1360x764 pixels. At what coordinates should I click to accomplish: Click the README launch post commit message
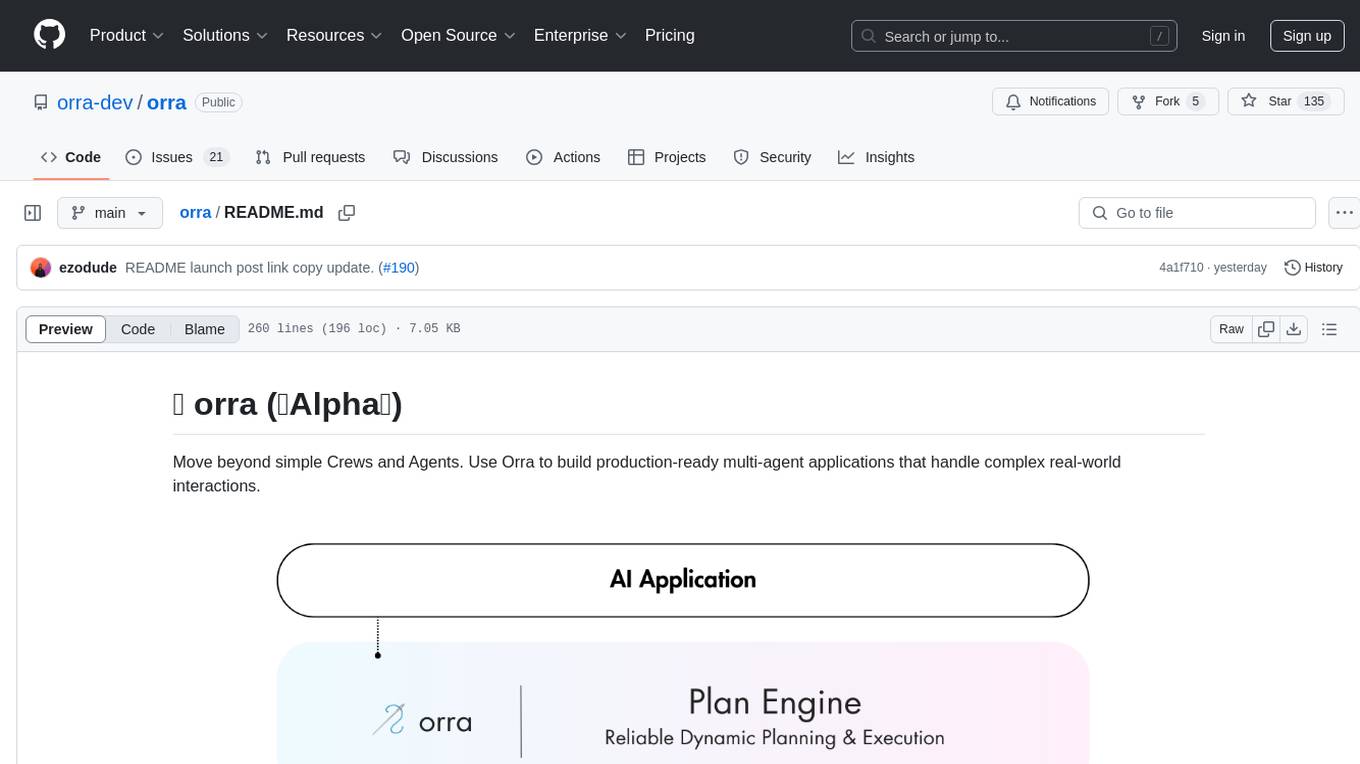(x=249, y=268)
